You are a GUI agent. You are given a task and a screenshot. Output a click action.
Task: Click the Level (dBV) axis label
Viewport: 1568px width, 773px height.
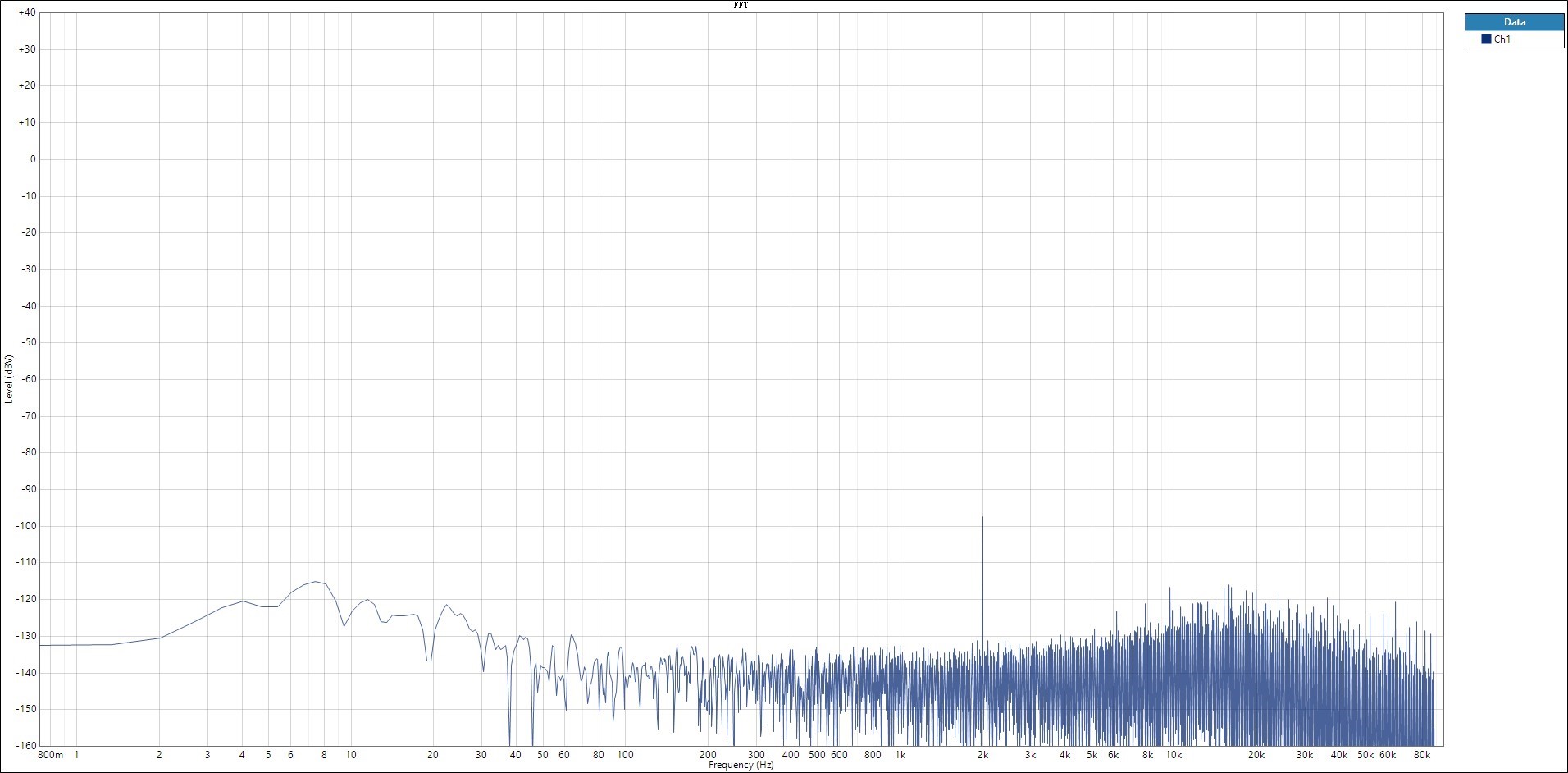(x=9, y=378)
